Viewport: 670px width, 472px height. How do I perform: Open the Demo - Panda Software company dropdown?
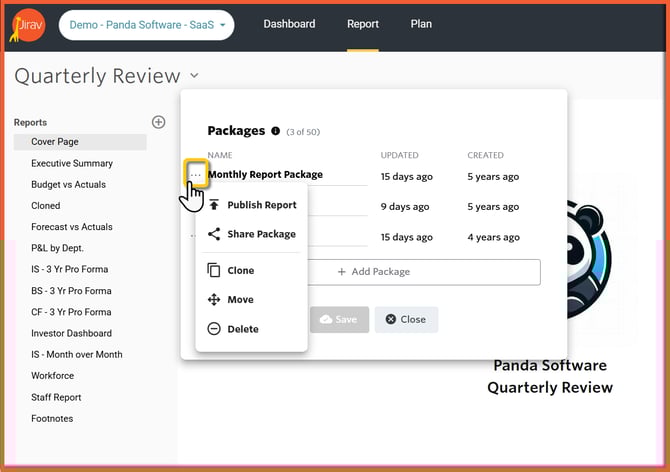point(147,25)
